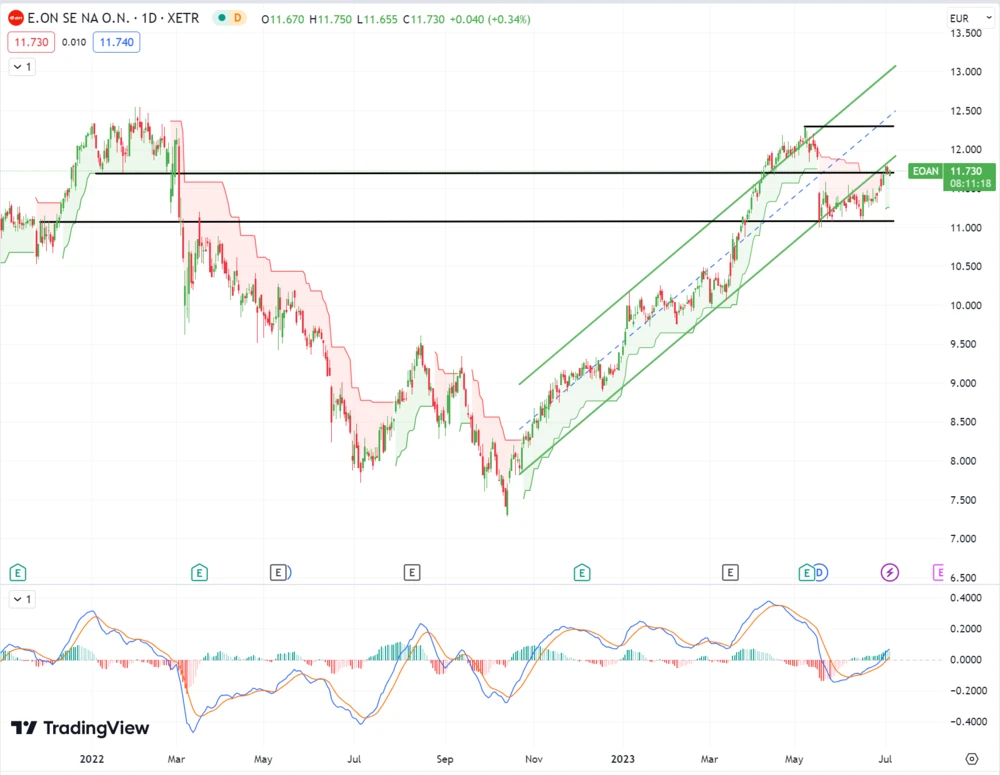Open the EUR currency dropdown
The height and width of the screenshot is (775, 1000).
click(959, 19)
